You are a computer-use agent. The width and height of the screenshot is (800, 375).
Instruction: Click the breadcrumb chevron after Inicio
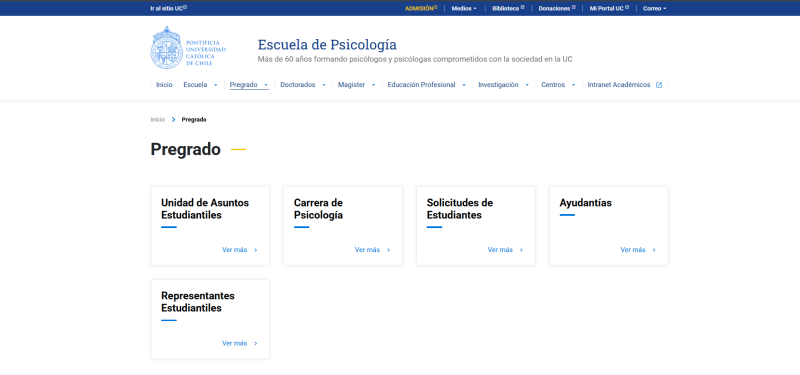coord(173,119)
